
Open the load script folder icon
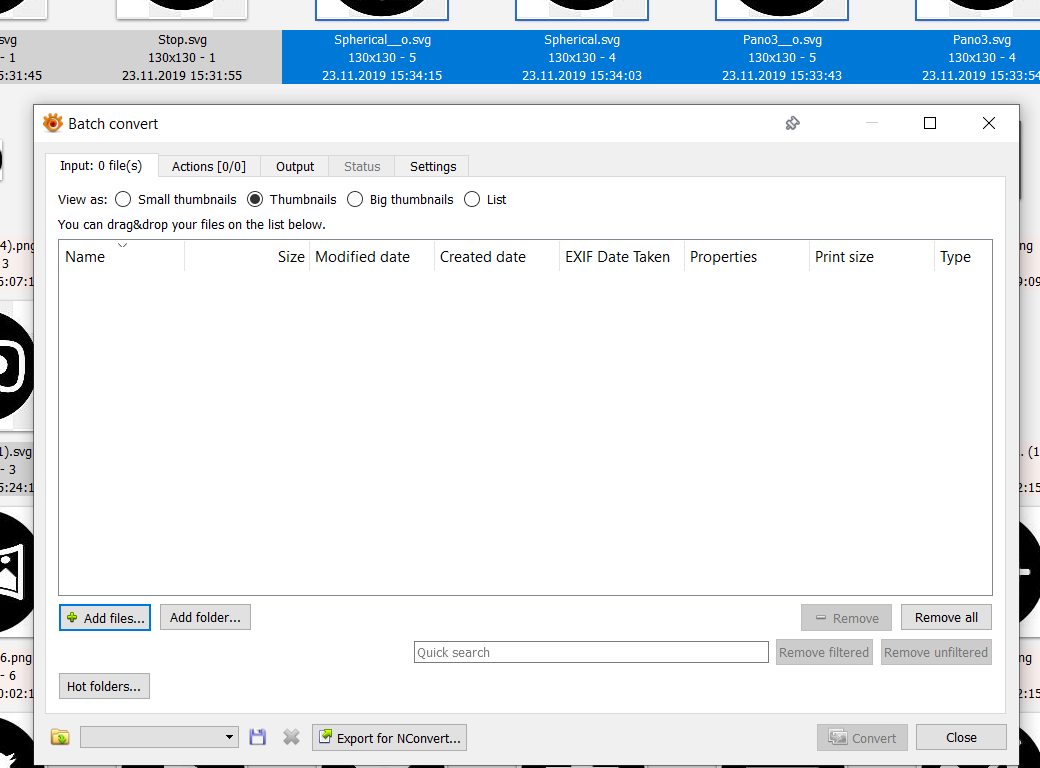point(60,737)
